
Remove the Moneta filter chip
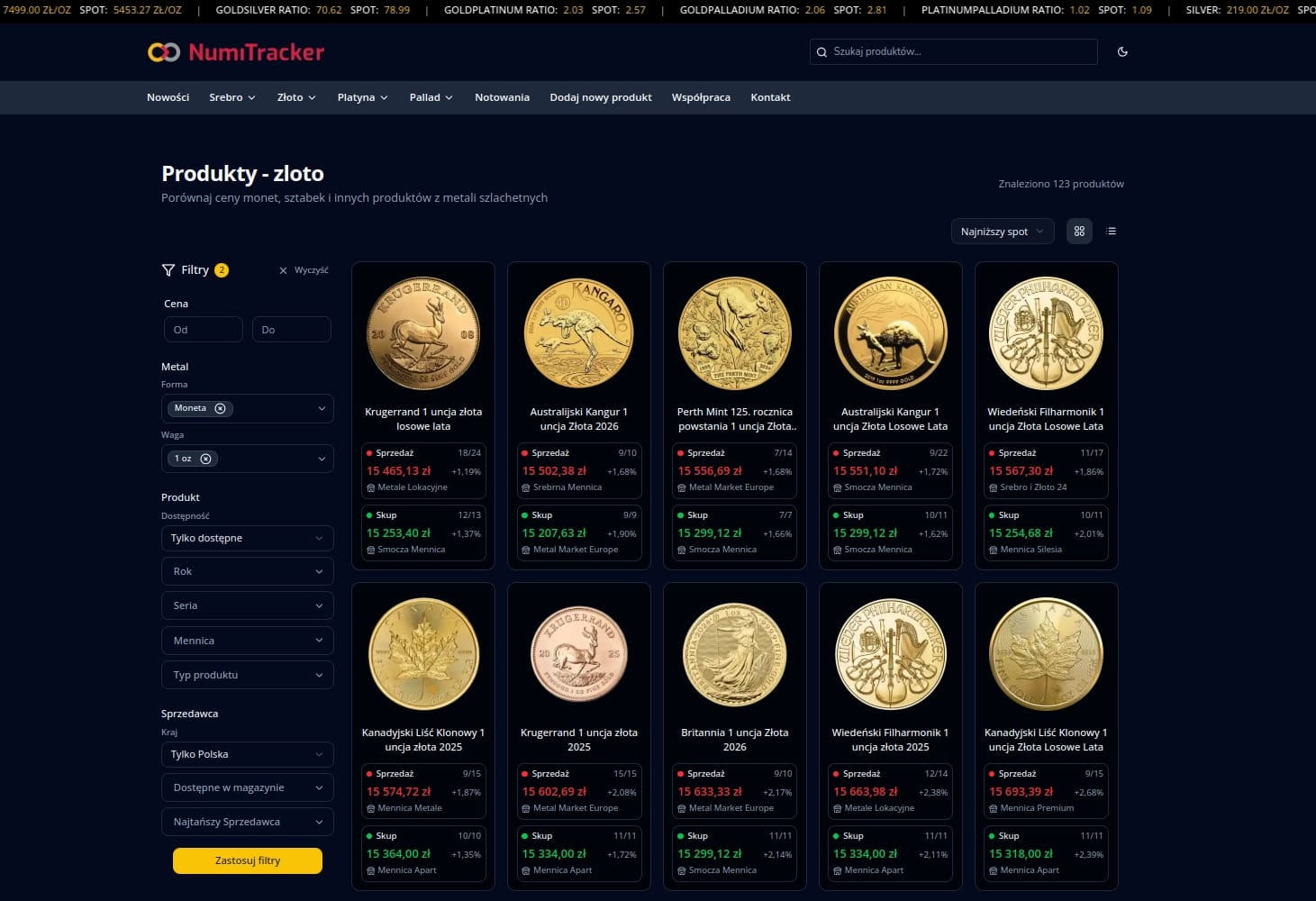point(220,408)
